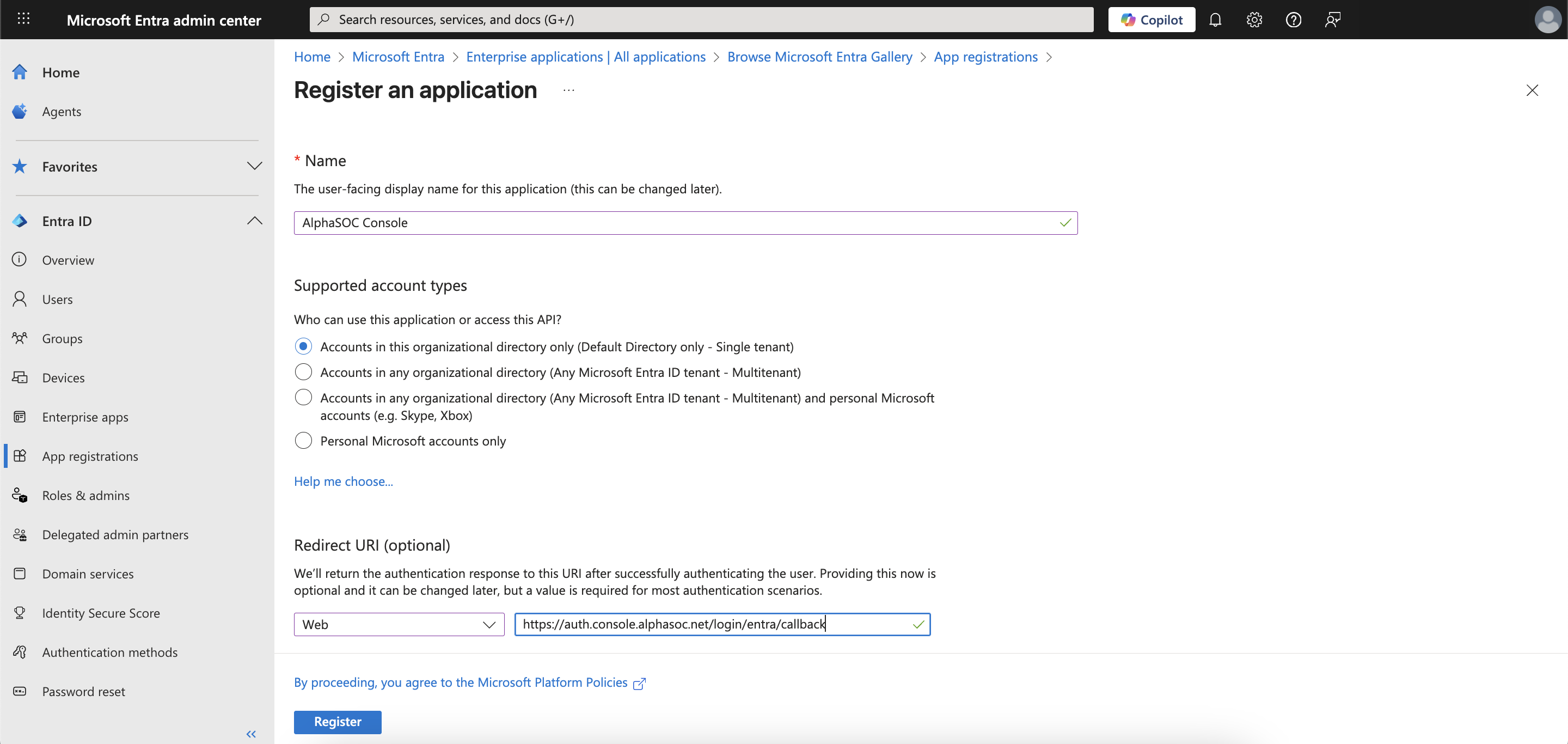This screenshot has width=1568, height=744.
Task: Select Multitenant organizational directory radio option
Action: tap(303, 372)
